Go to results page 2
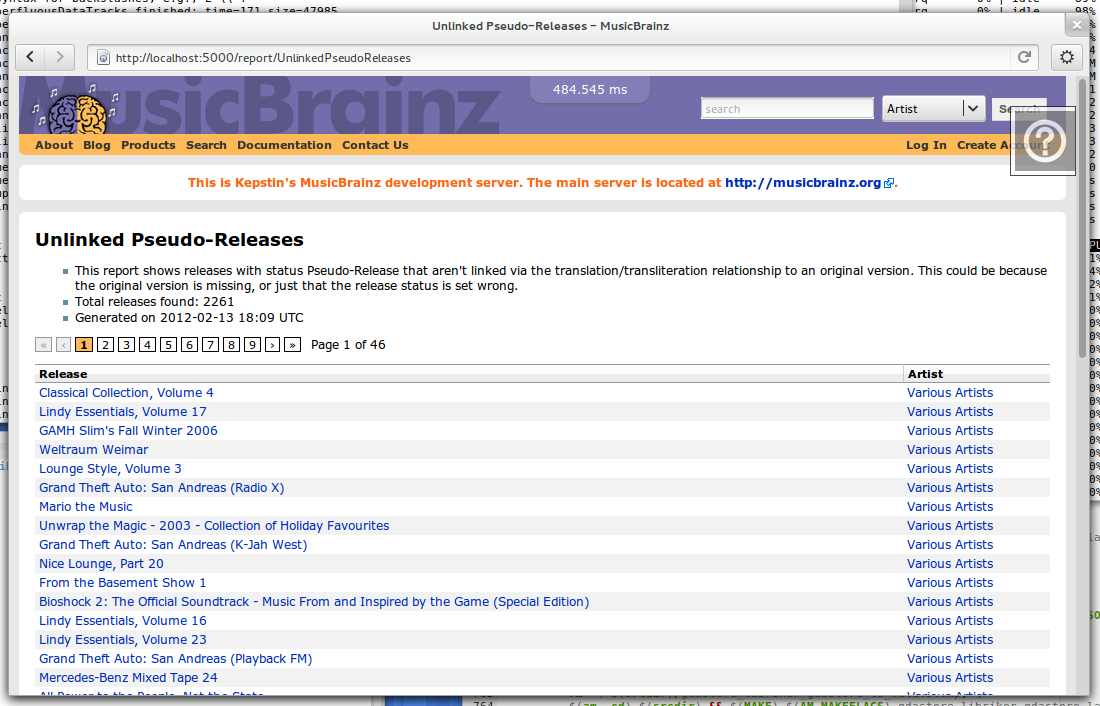Image resolution: width=1100 pixels, height=706 pixels. pyautogui.click(x=105, y=345)
